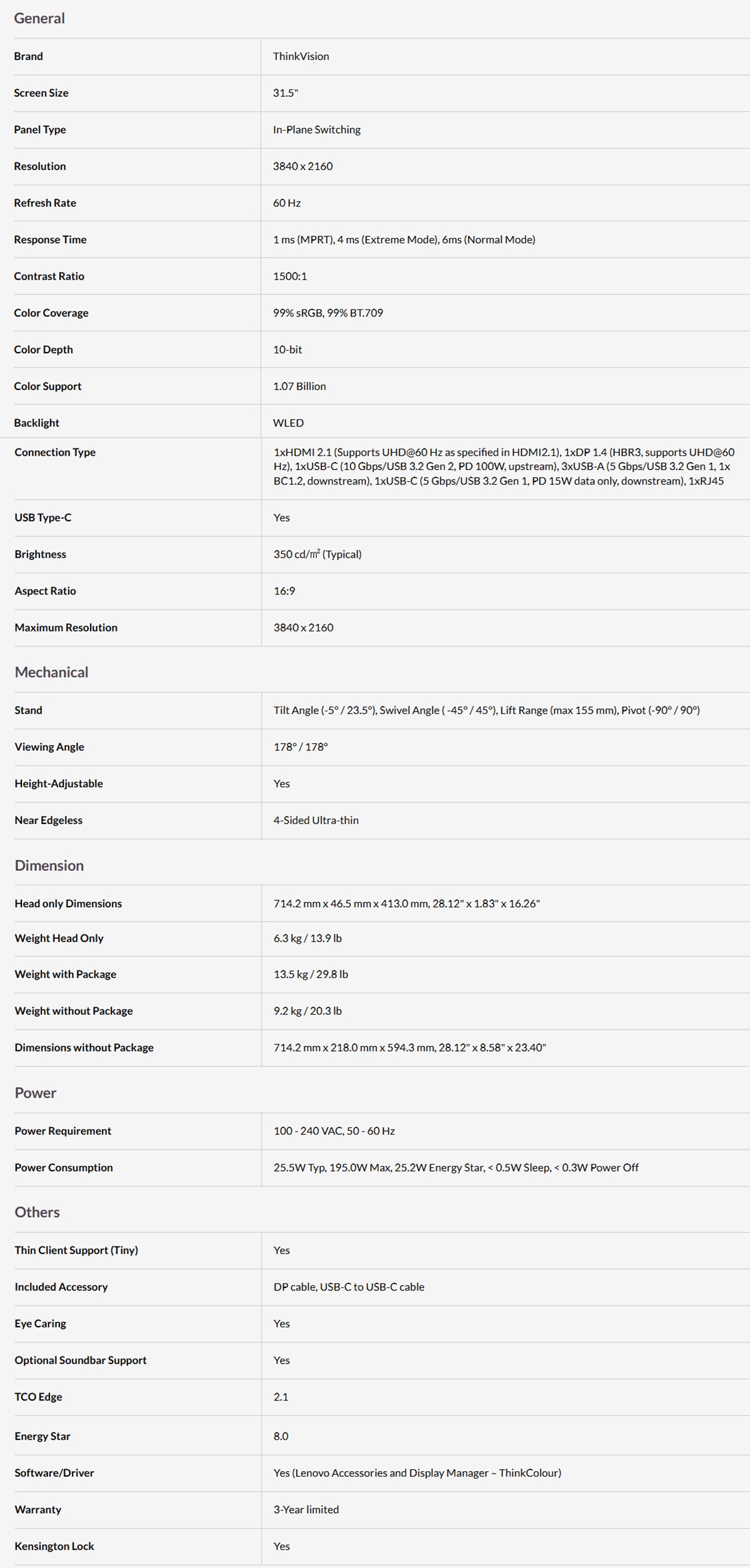Select the In-Plane Switching panel type value
Viewport: 750px width, 1568px height.
point(317,129)
